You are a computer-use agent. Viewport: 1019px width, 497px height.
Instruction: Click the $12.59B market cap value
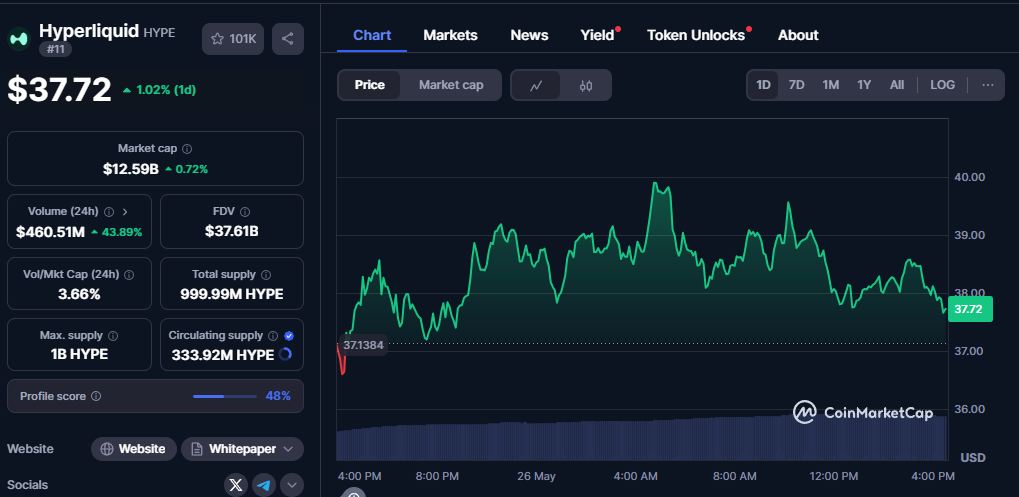(x=131, y=169)
